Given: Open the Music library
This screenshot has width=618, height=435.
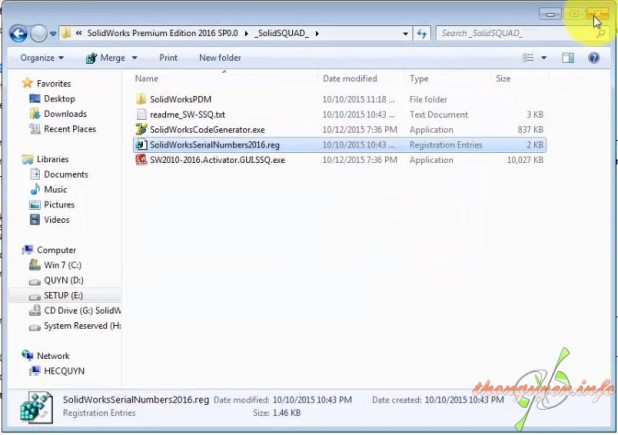Looking at the screenshot, I should [55, 190].
